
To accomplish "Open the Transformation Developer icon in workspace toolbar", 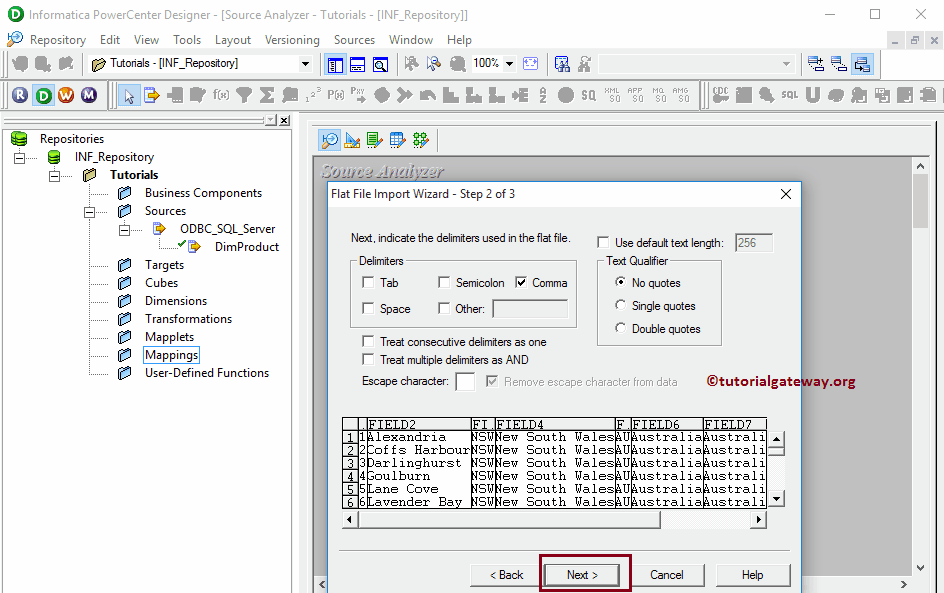I will click(374, 140).
